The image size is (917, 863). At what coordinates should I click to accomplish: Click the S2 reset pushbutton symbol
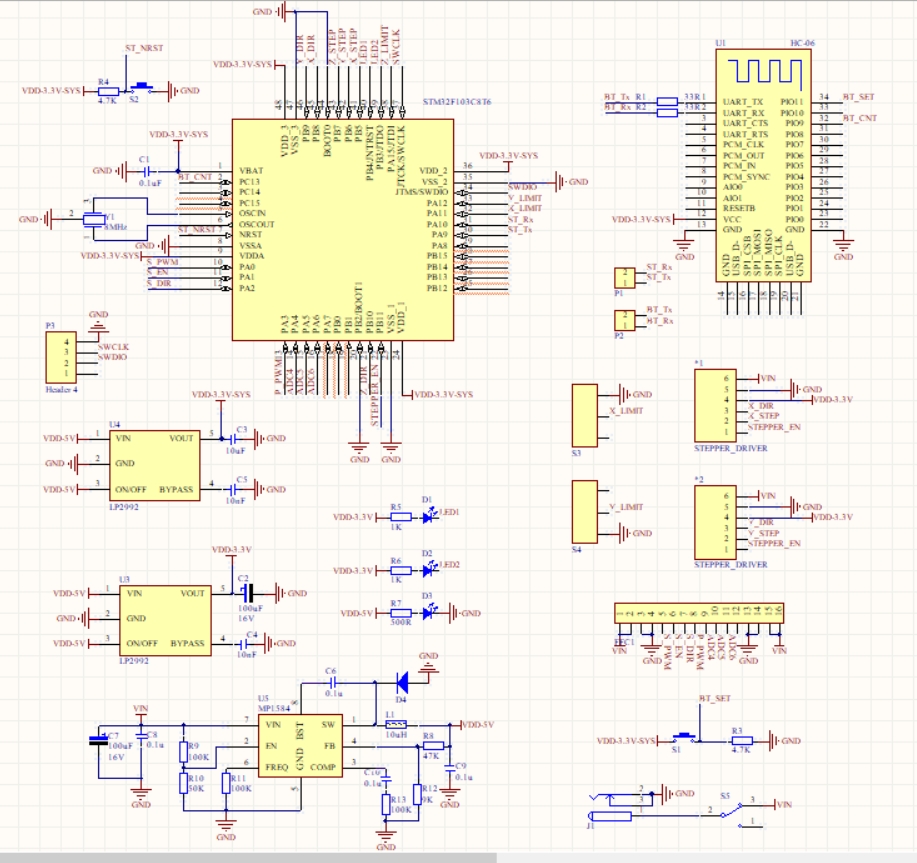click(141, 88)
